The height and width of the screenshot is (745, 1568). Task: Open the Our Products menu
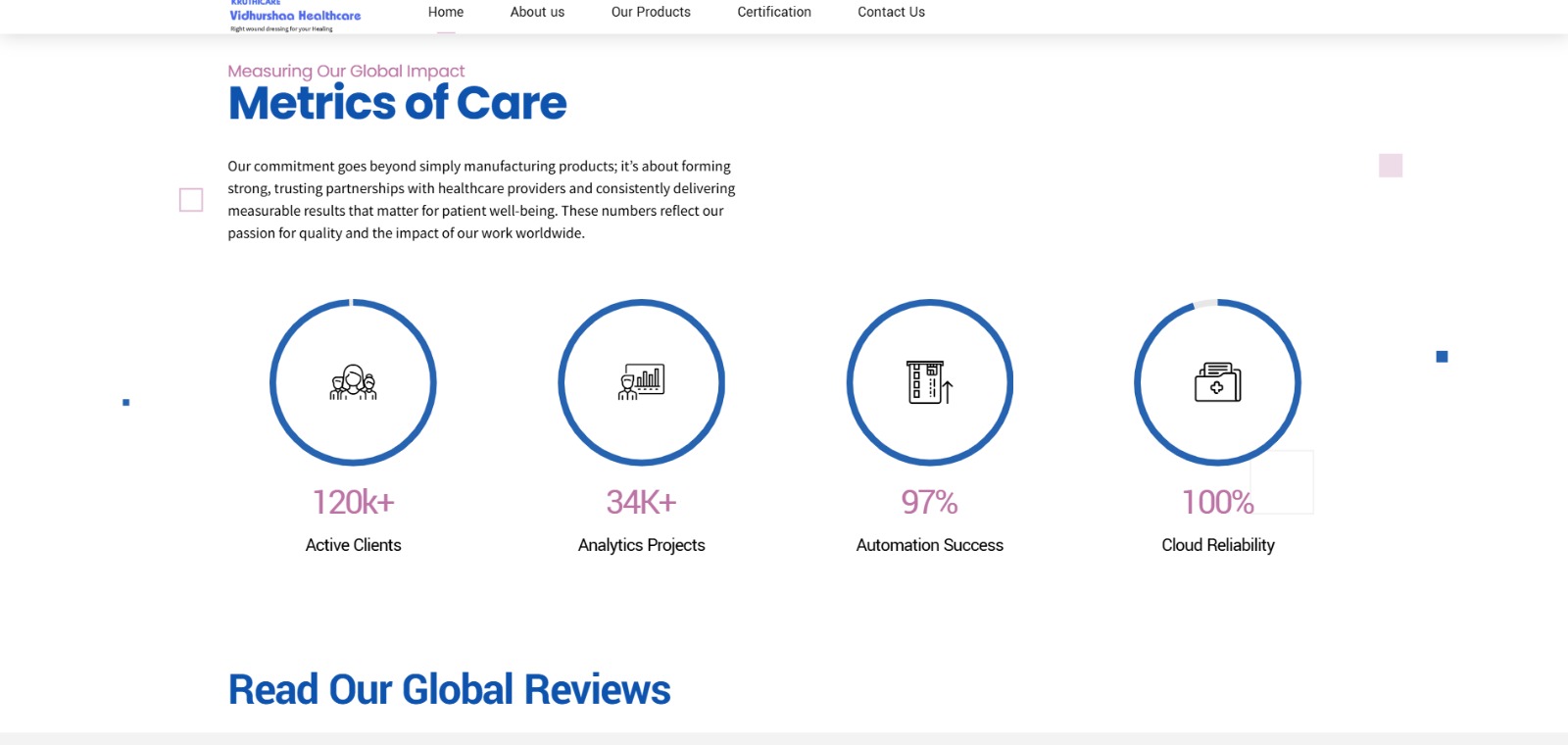point(651,13)
